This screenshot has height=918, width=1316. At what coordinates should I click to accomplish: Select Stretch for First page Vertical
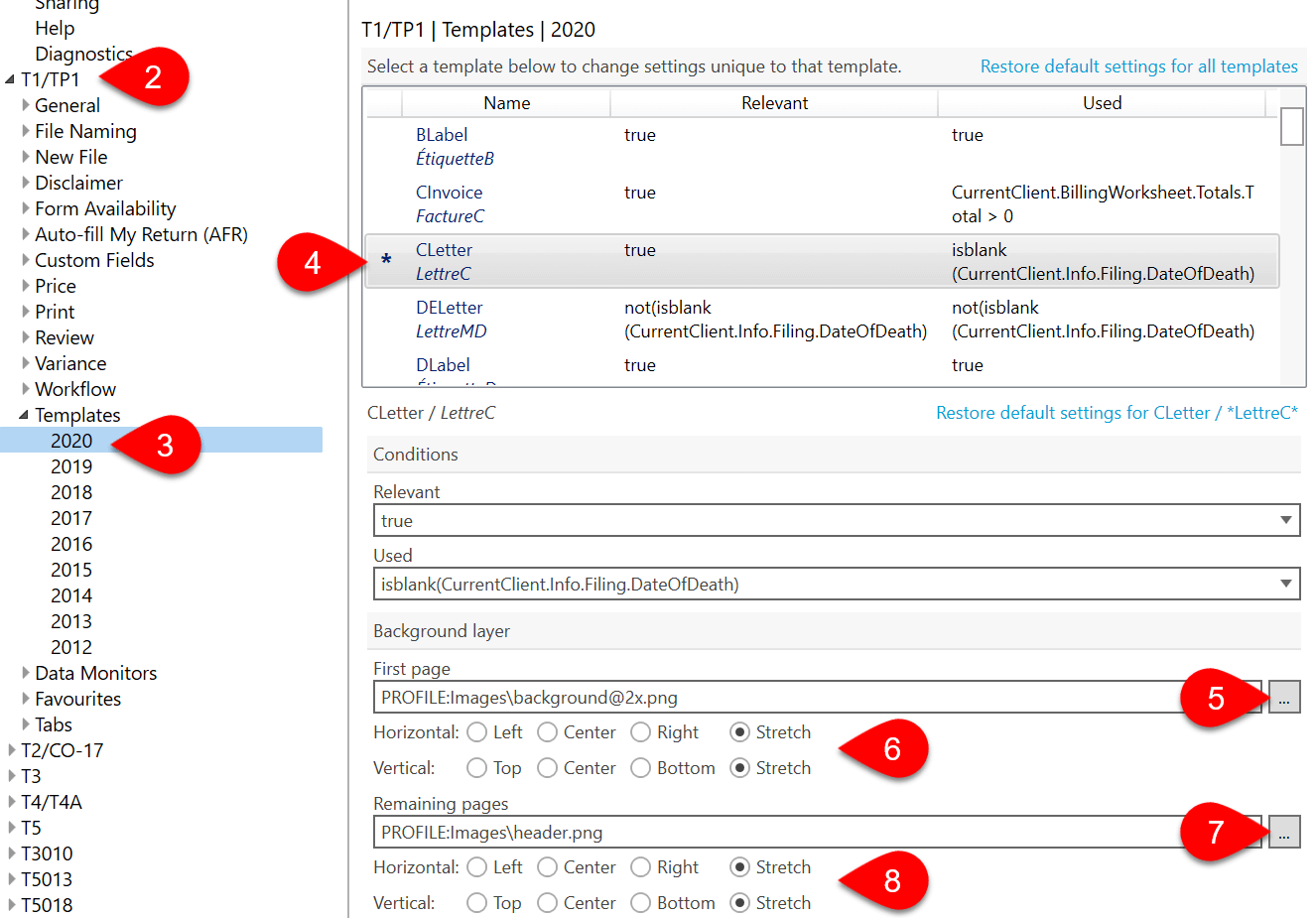pos(739,768)
